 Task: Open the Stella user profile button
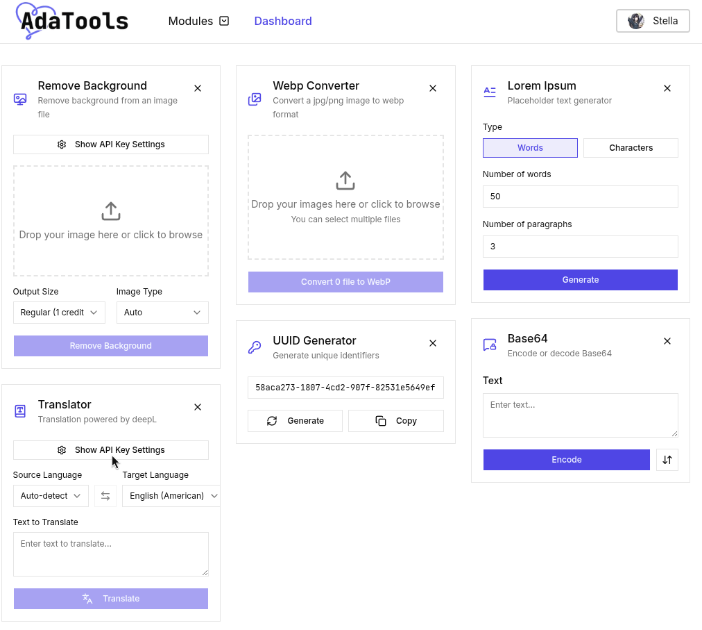(653, 21)
